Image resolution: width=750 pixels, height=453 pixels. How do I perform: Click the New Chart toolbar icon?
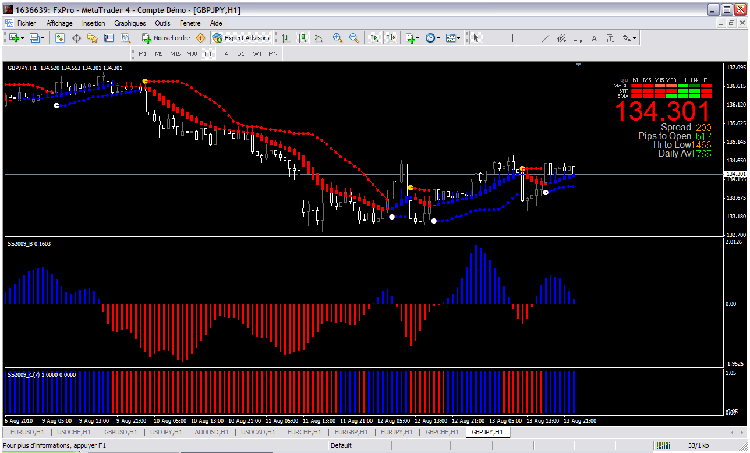[x=13, y=38]
